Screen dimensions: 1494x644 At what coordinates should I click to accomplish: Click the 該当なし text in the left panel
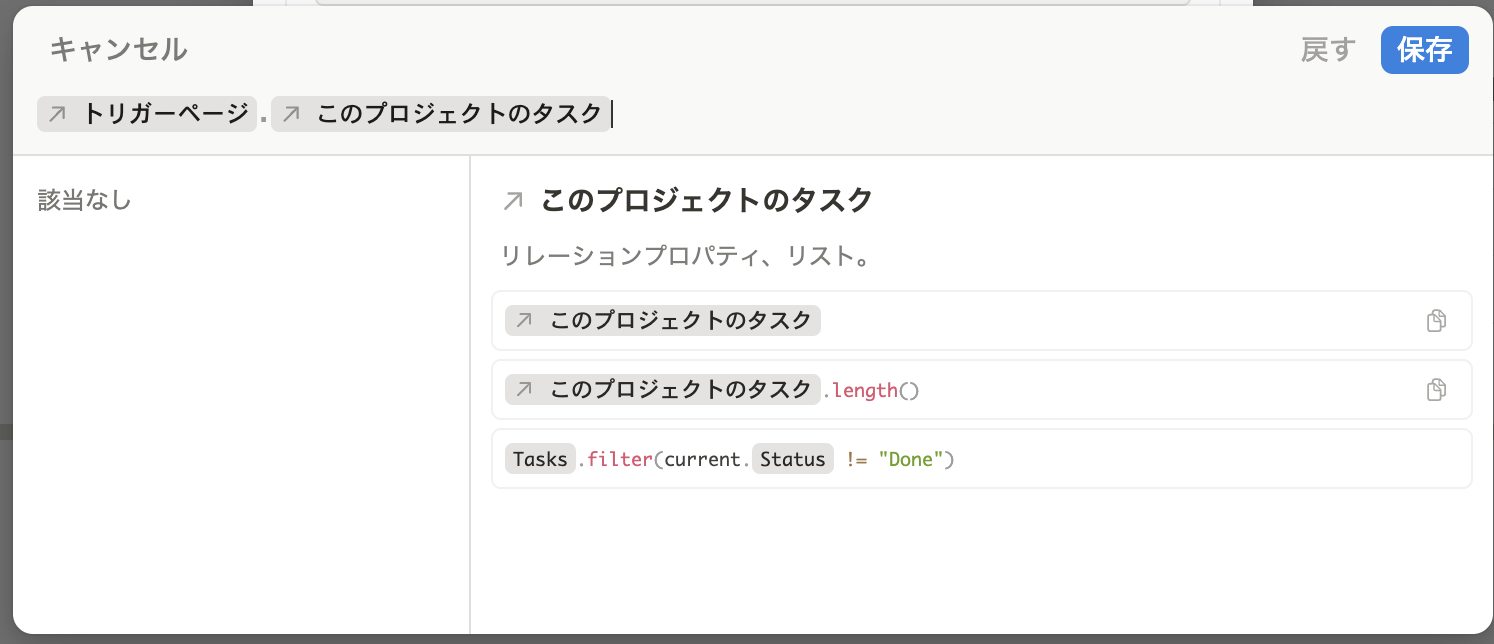(x=85, y=201)
